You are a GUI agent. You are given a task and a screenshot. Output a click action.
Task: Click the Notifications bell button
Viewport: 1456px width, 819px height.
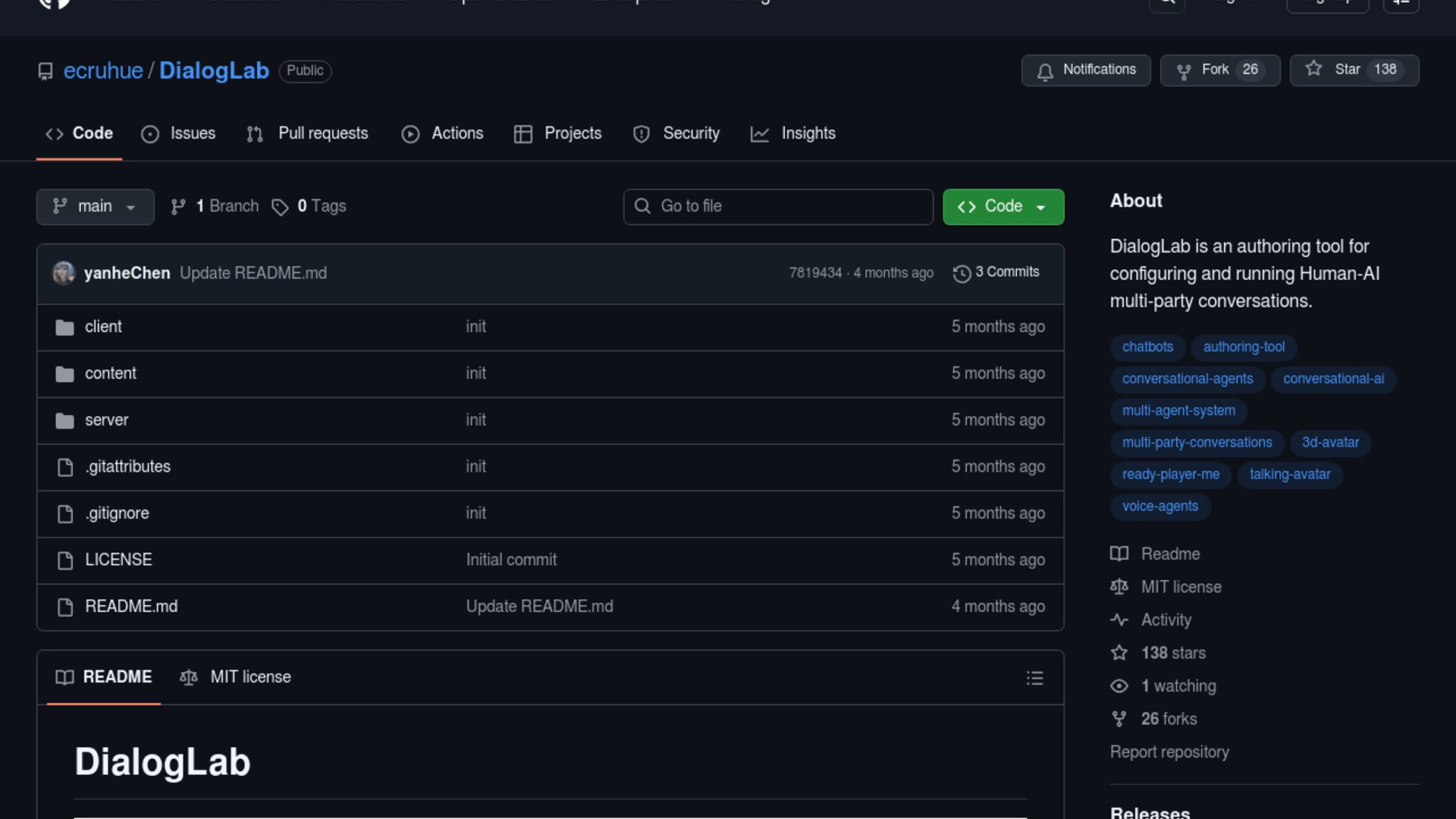1085,70
